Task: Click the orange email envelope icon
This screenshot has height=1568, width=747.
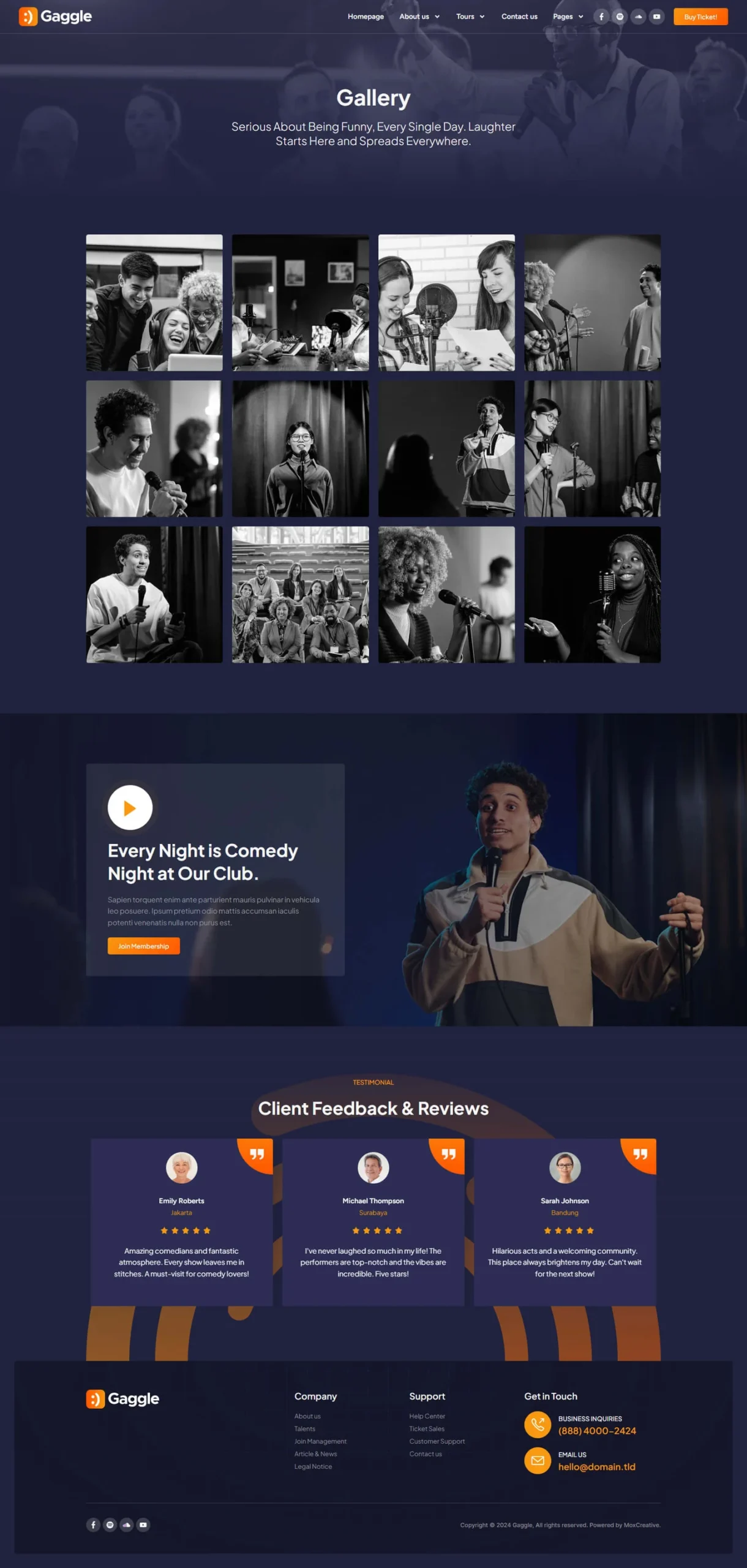Action: pyautogui.click(x=537, y=1460)
